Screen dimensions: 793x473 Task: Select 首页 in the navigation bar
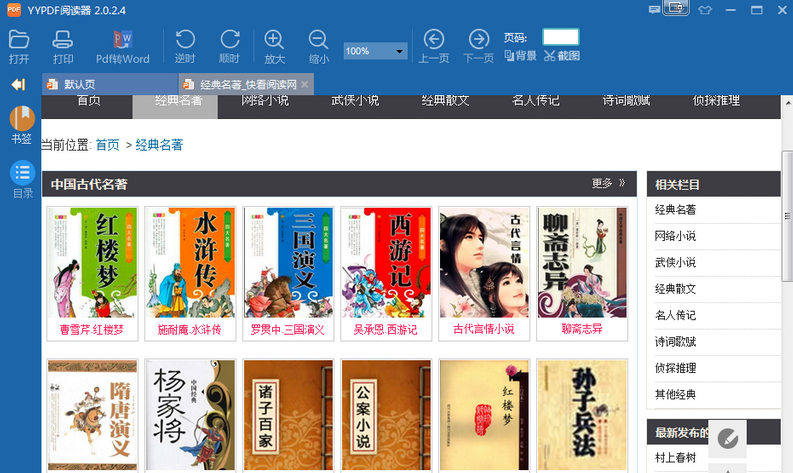[x=89, y=102]
